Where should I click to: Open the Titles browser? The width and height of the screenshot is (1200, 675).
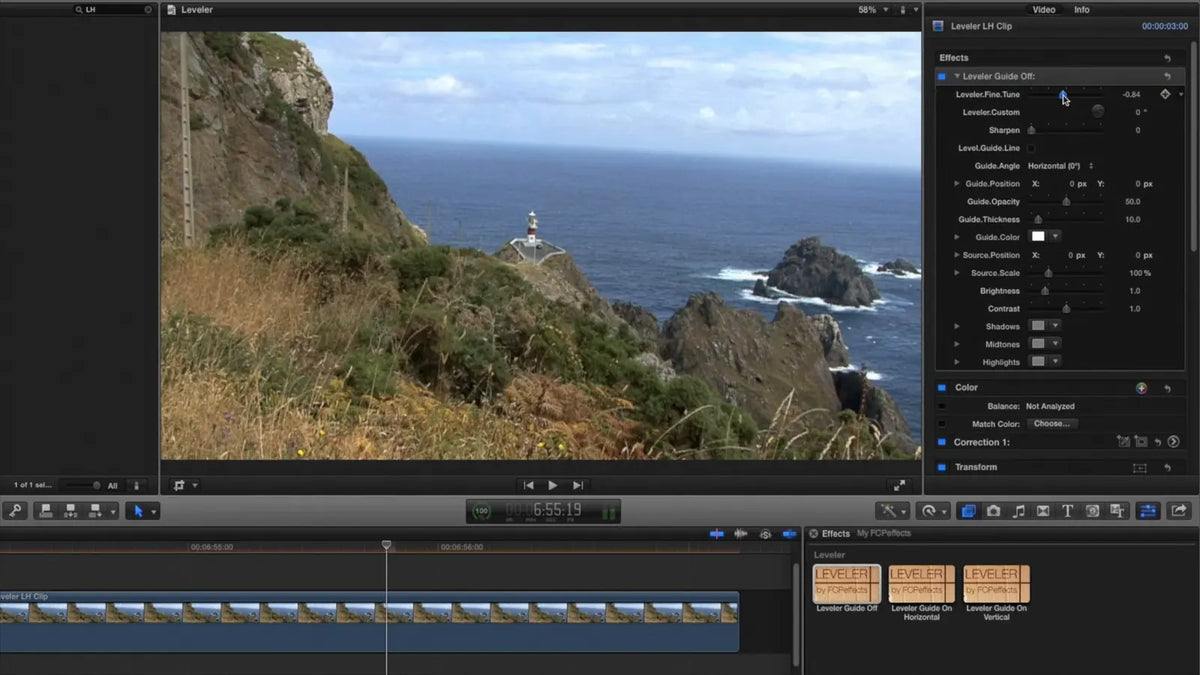click(x=1067, y=511)
